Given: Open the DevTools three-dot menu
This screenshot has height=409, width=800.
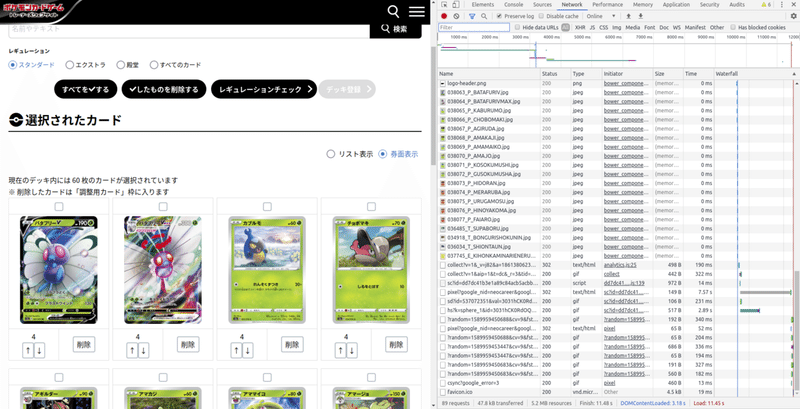Looking at the screenshot, I should point(781,5).
